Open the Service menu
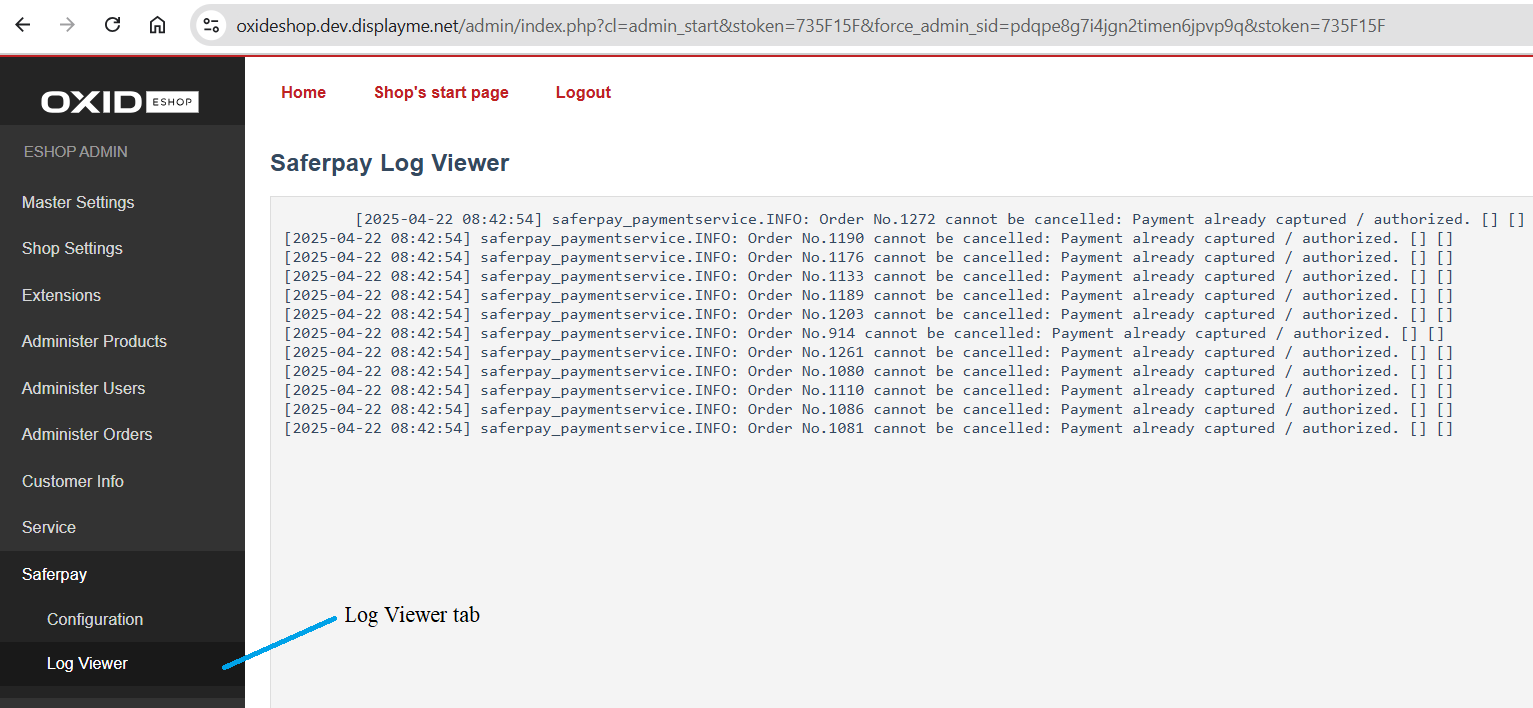The image size is (1533, 708). coord(49,527)
